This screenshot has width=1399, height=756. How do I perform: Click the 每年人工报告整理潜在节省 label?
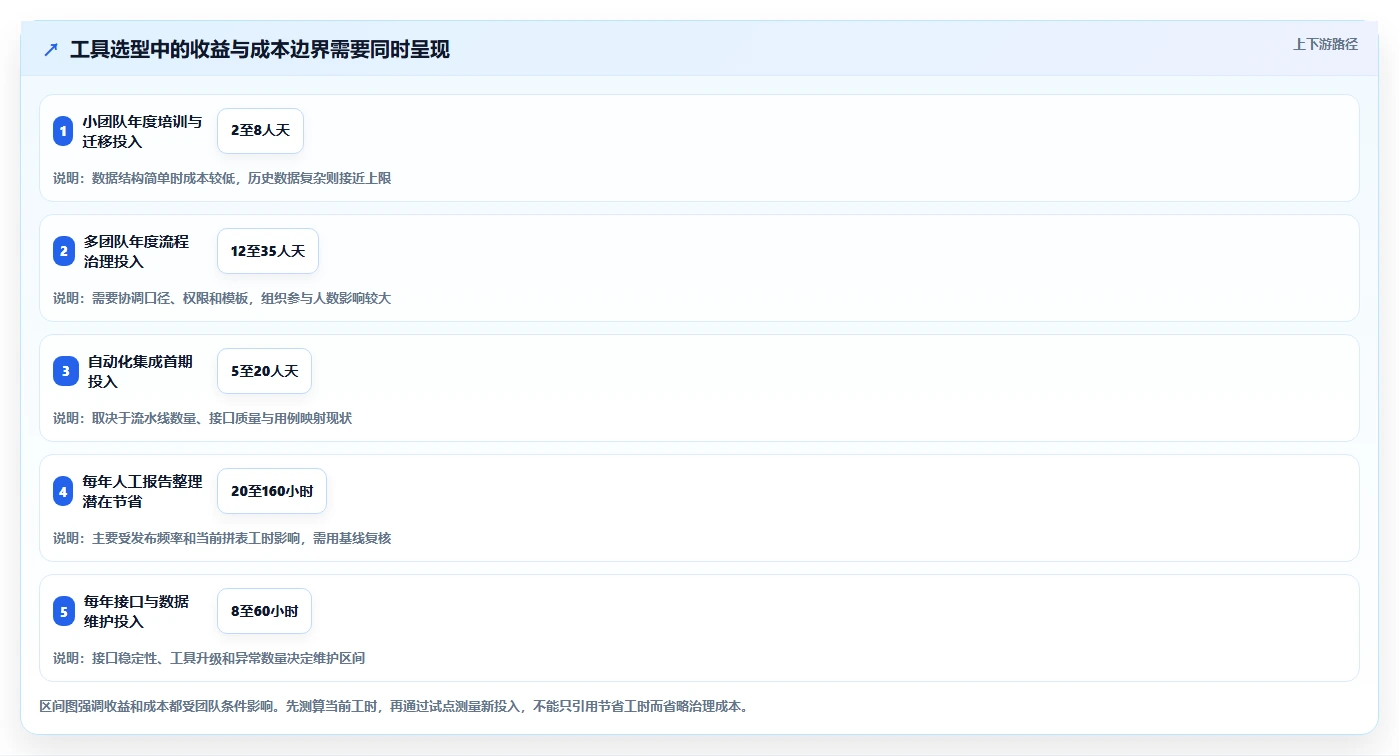pyautogui.click(x=143, y=491)
